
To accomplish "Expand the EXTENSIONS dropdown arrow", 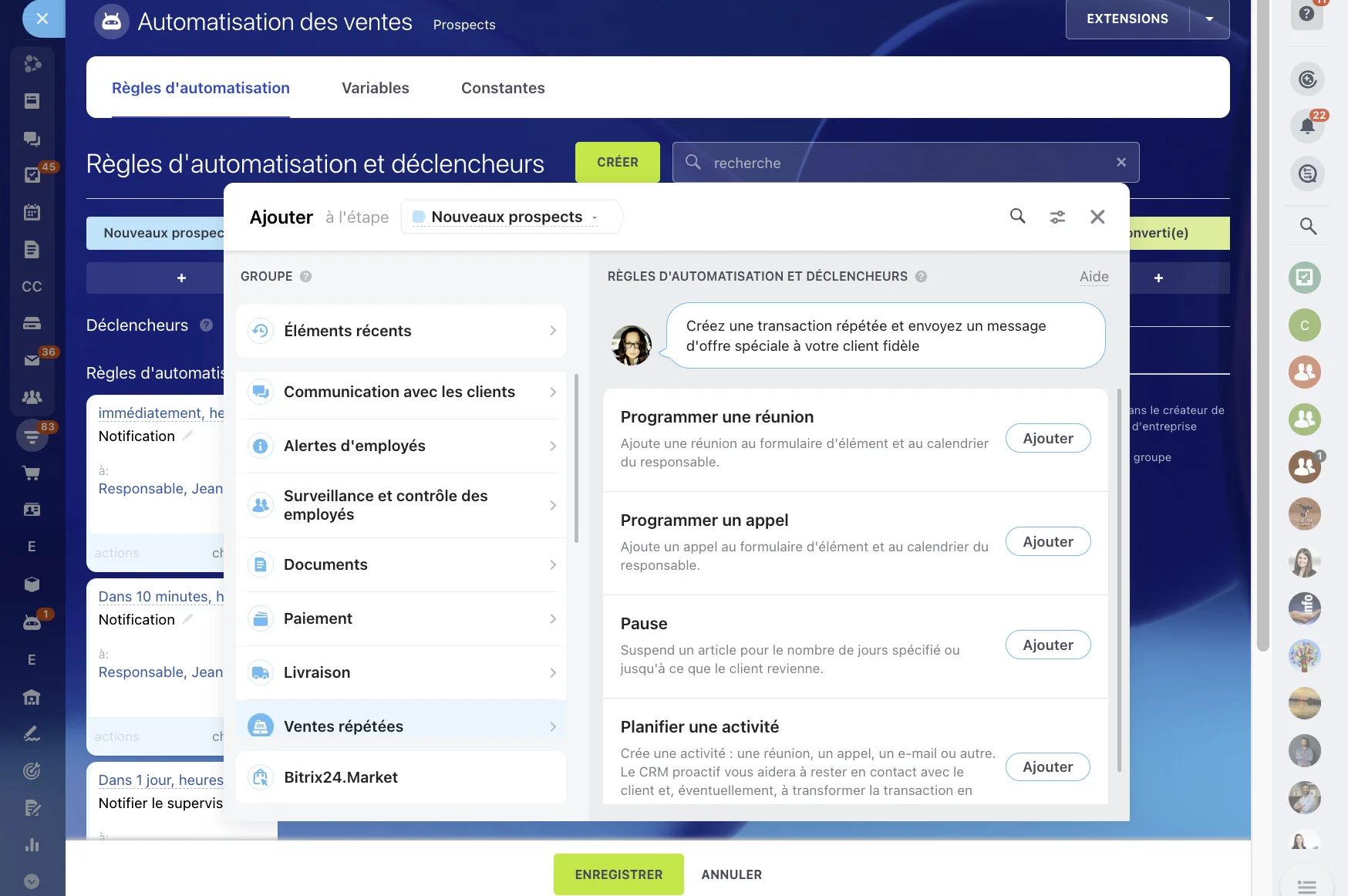I will 1209,19.
